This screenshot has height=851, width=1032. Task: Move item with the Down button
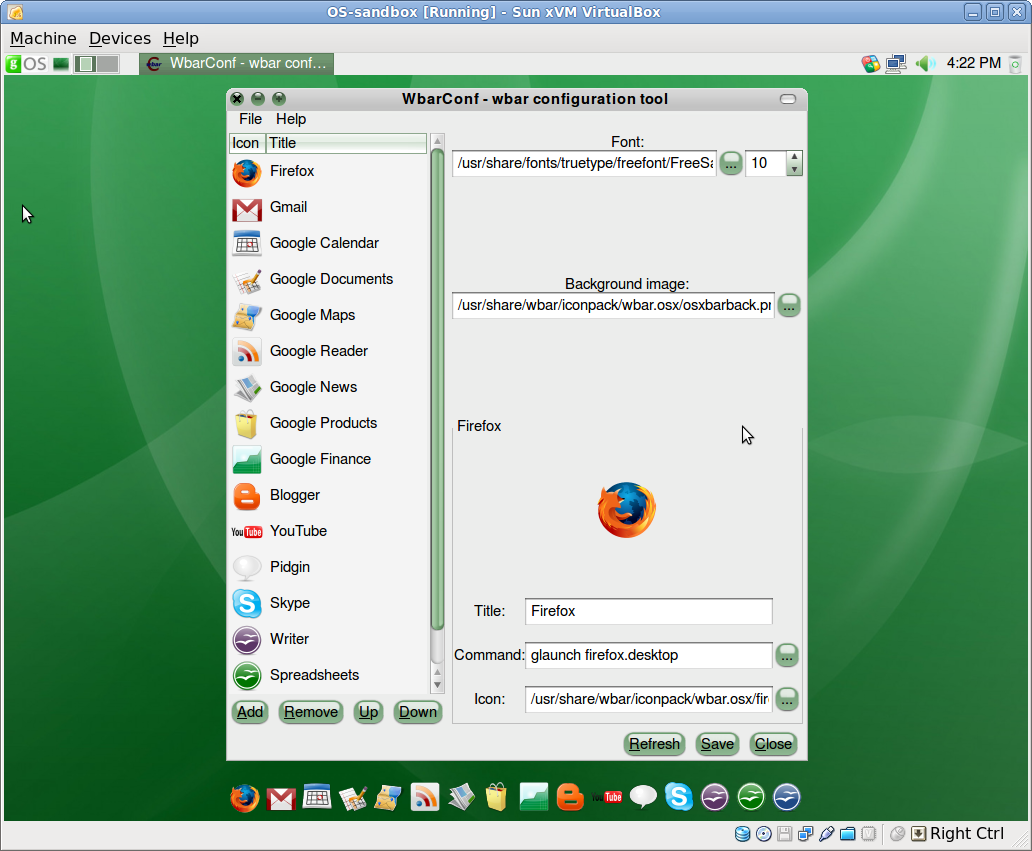tap(418, 712)
